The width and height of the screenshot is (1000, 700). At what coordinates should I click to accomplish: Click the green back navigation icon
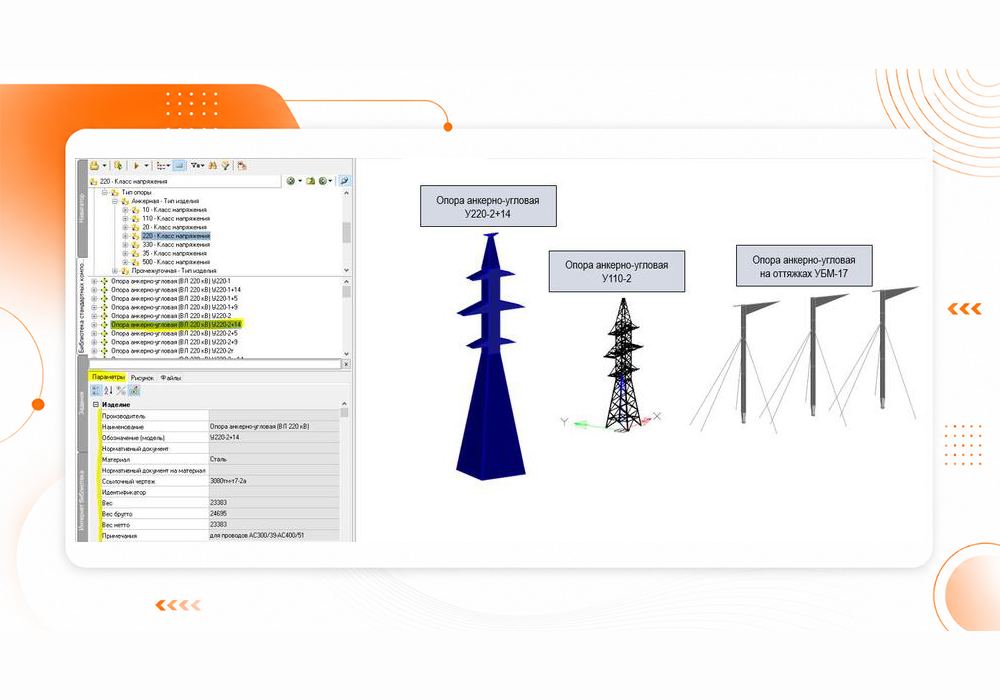pyautogui.click(x=291, y=181)
